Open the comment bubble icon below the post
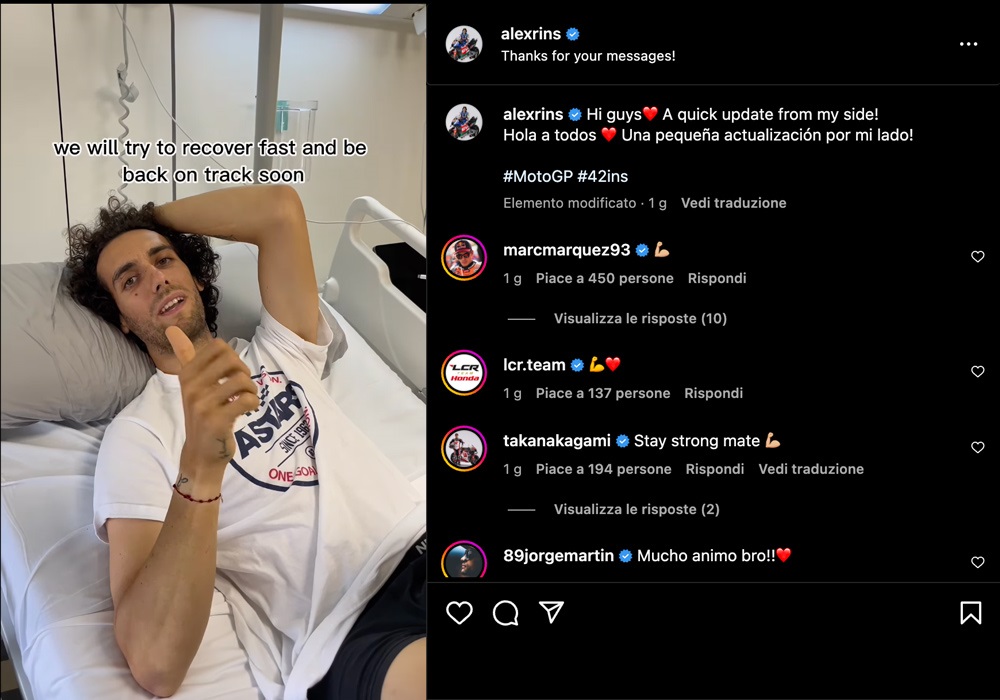Image resolution: width=1000 pixels, height=700 pixels. [506, 613]
